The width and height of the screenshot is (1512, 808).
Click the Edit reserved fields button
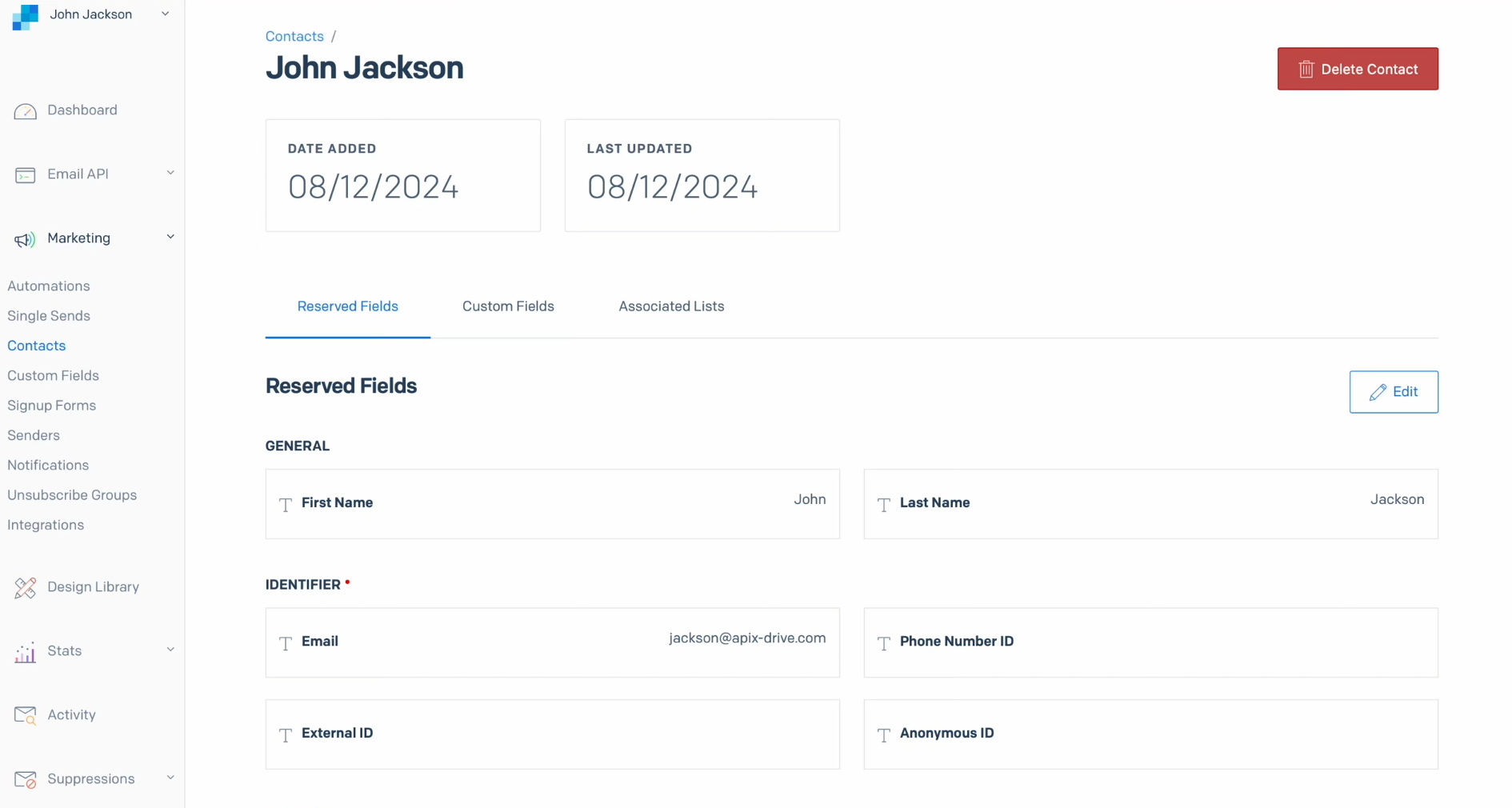(x=1394, y=392)
